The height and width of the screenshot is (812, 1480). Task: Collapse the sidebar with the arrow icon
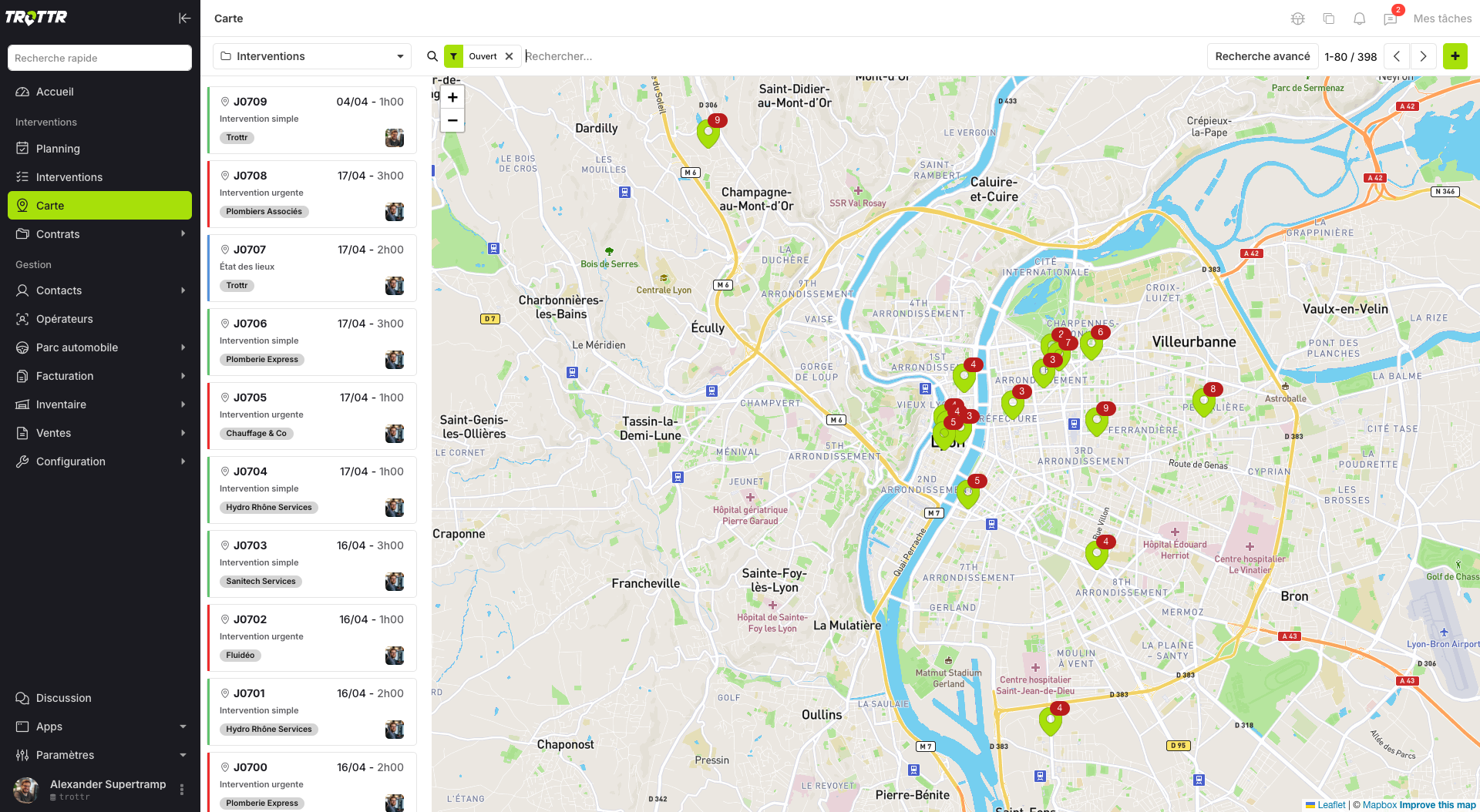click(184, 18)
